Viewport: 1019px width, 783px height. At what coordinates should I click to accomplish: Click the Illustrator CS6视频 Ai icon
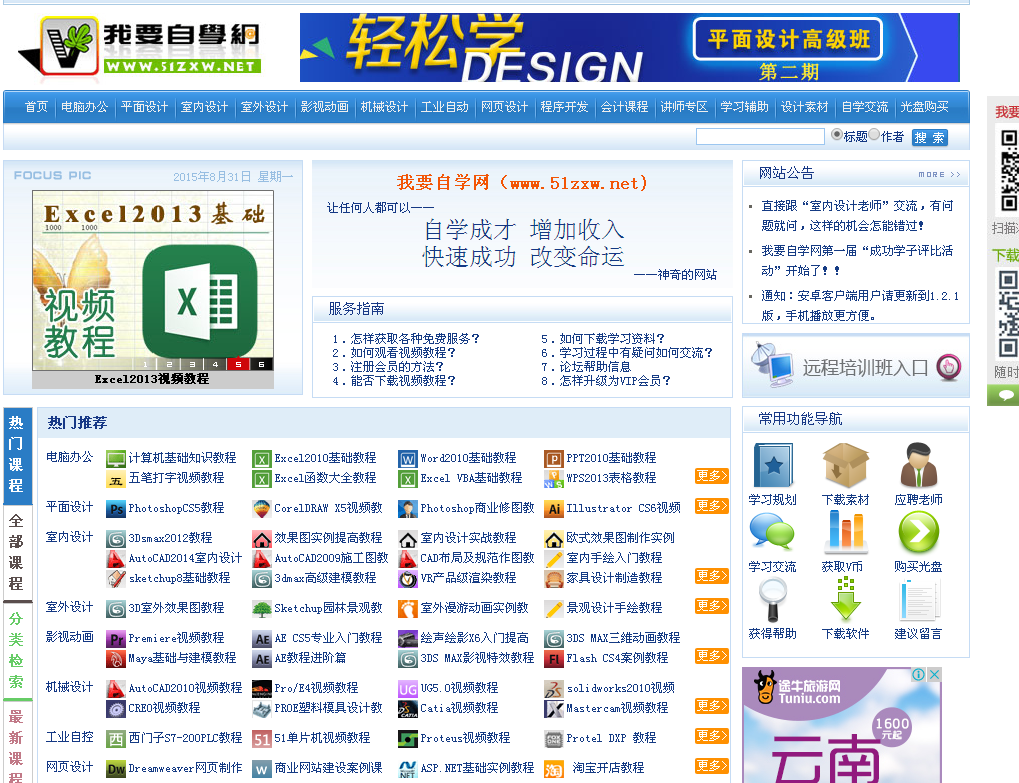tap(554, 509)
